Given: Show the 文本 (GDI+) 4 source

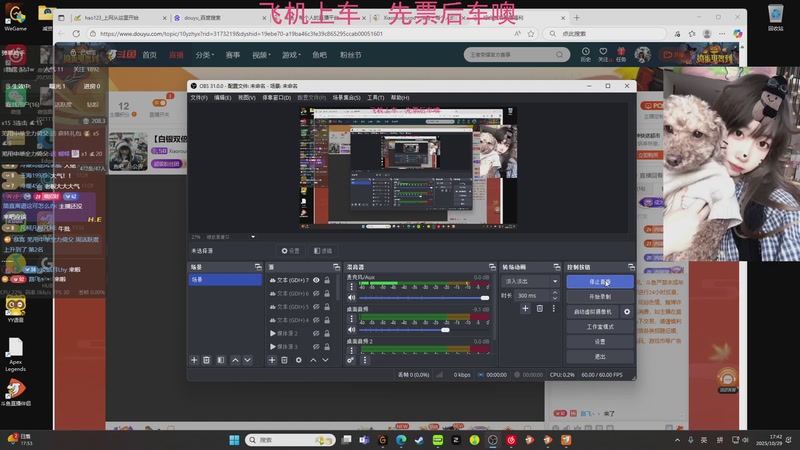Looking at the screenshot, I should coord(316,320).
